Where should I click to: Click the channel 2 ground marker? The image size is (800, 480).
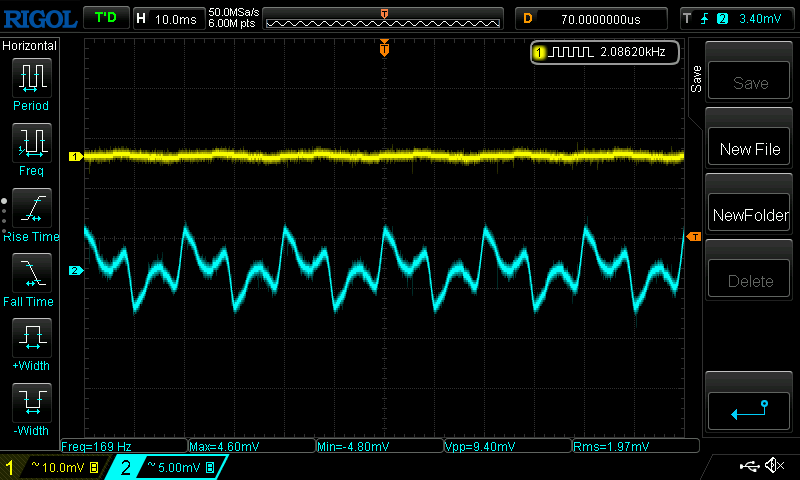coord(76,270)
